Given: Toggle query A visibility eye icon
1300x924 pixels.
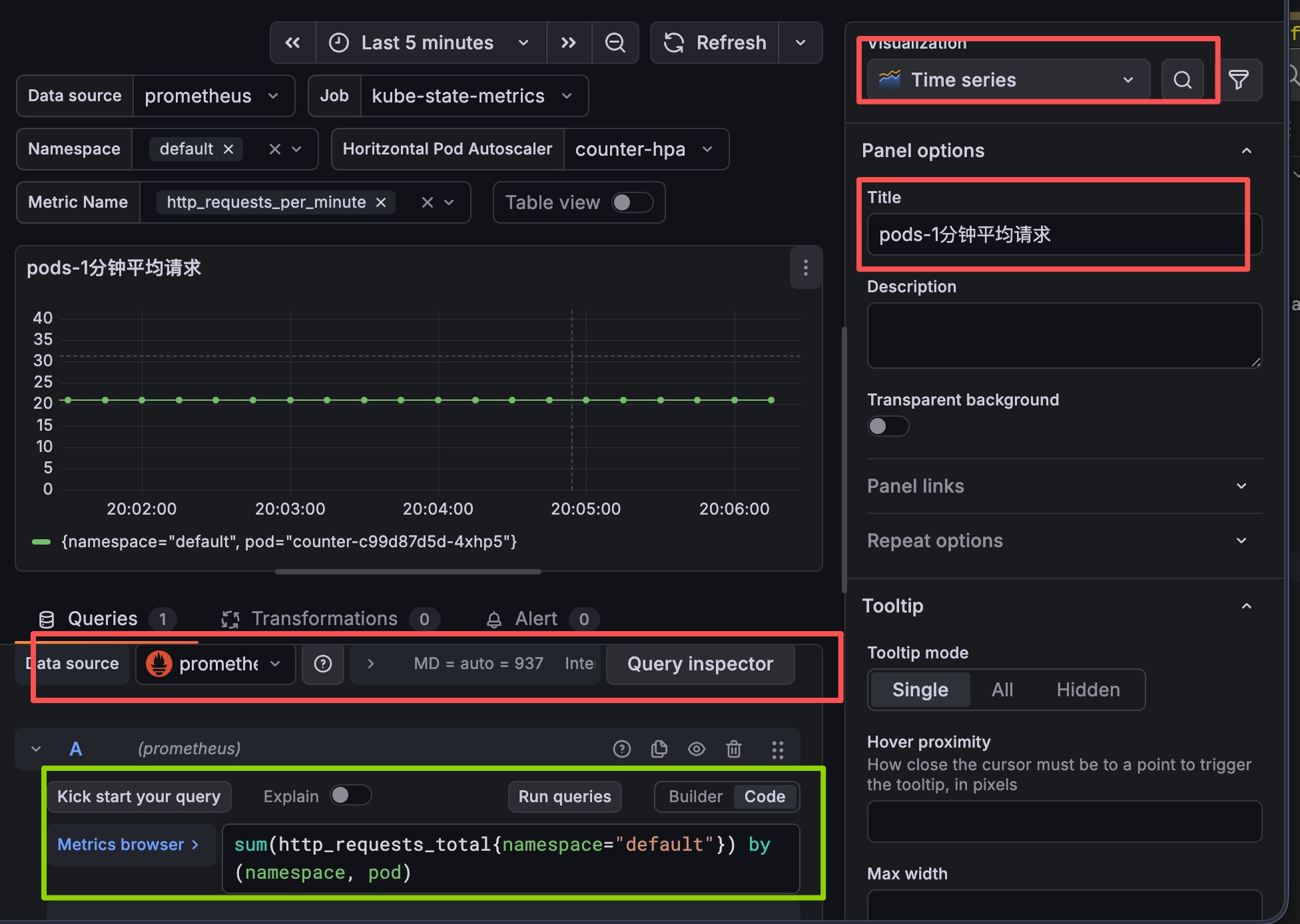Looking at the screenshot, I should click(x=696, y=749).
